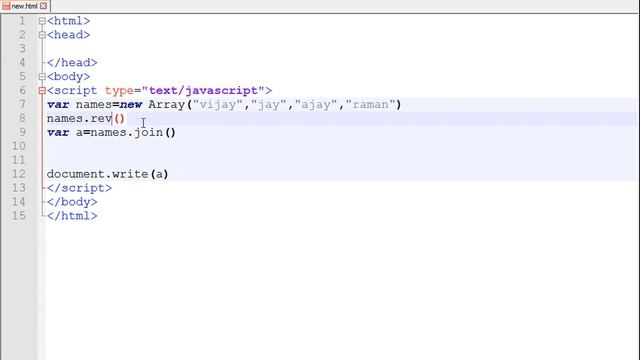Click the closing </script> tag
The width and height of the screenshot is (640, 360).
[79, 188]
